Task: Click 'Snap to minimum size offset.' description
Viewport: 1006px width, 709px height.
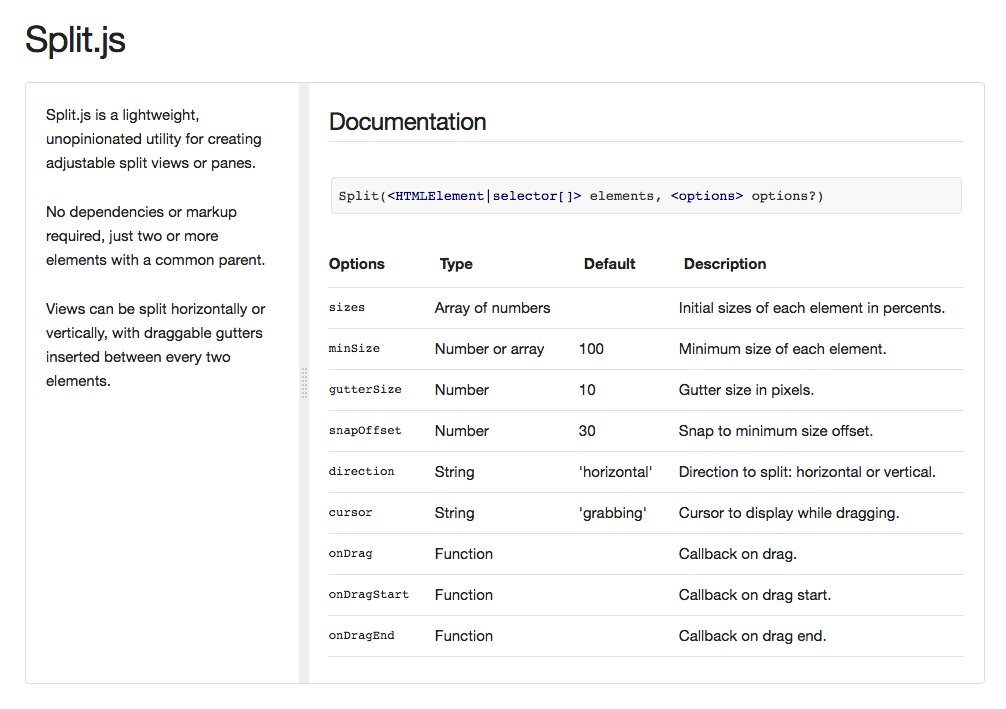Action: [x=776, y=431]
